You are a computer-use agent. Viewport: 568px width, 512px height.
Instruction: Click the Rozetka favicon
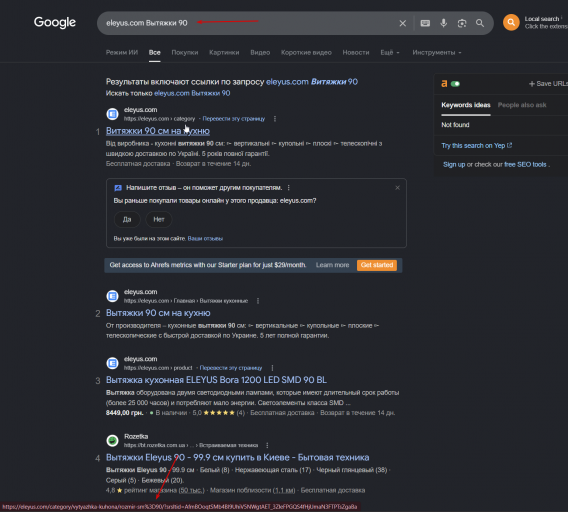pyautogui.click(x=112, y=441)
